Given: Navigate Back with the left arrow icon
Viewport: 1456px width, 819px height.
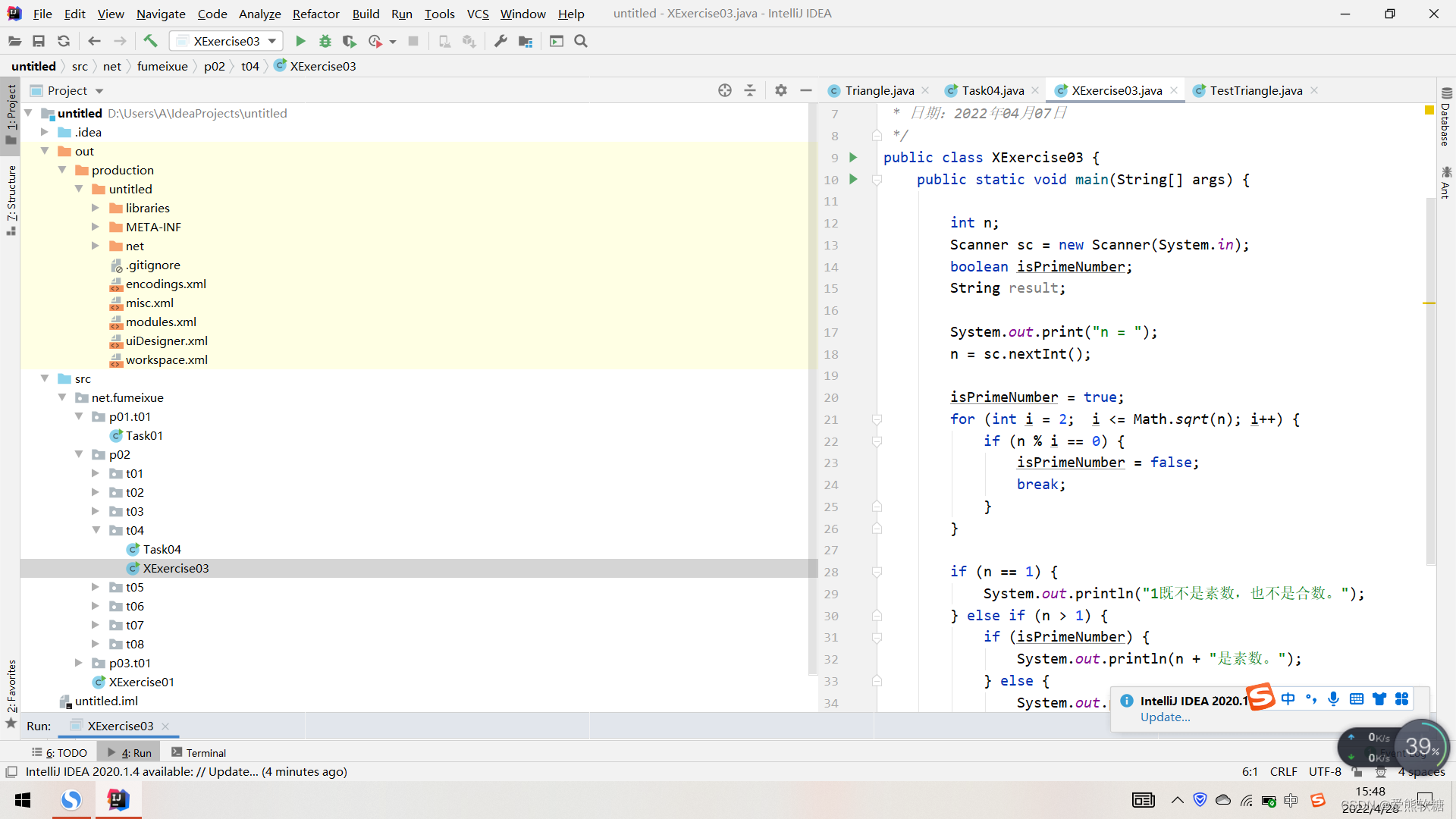Looking at the screenshot, I should click(94, 41).
